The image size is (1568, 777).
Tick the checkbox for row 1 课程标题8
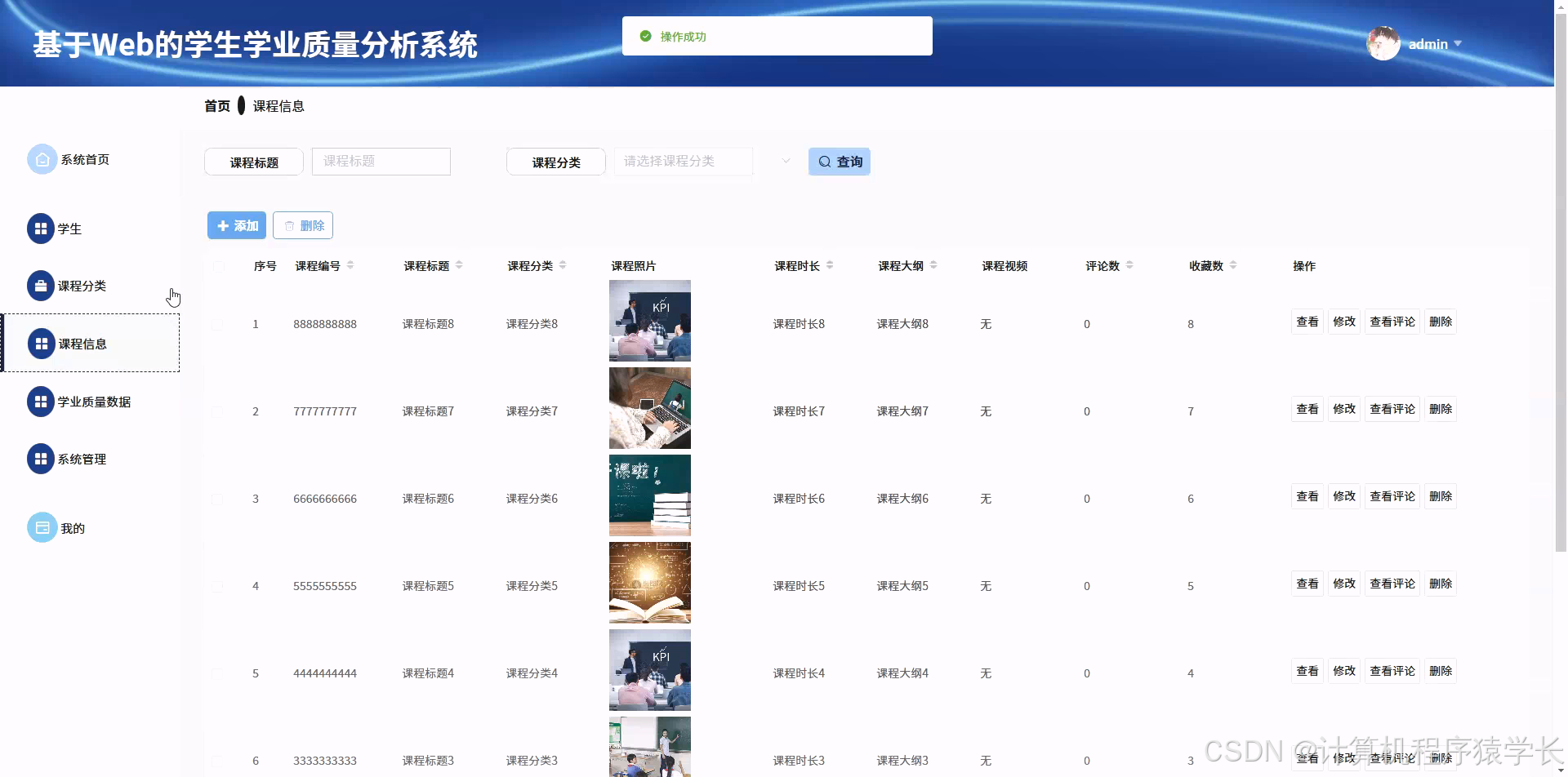[x=218, y=323]
